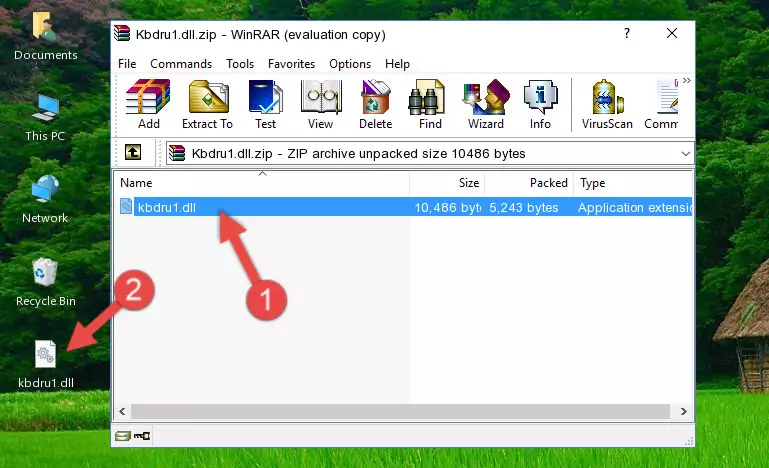Screen dimensions: 769x468
Task: Show archive Info icon
Action: 540,104
